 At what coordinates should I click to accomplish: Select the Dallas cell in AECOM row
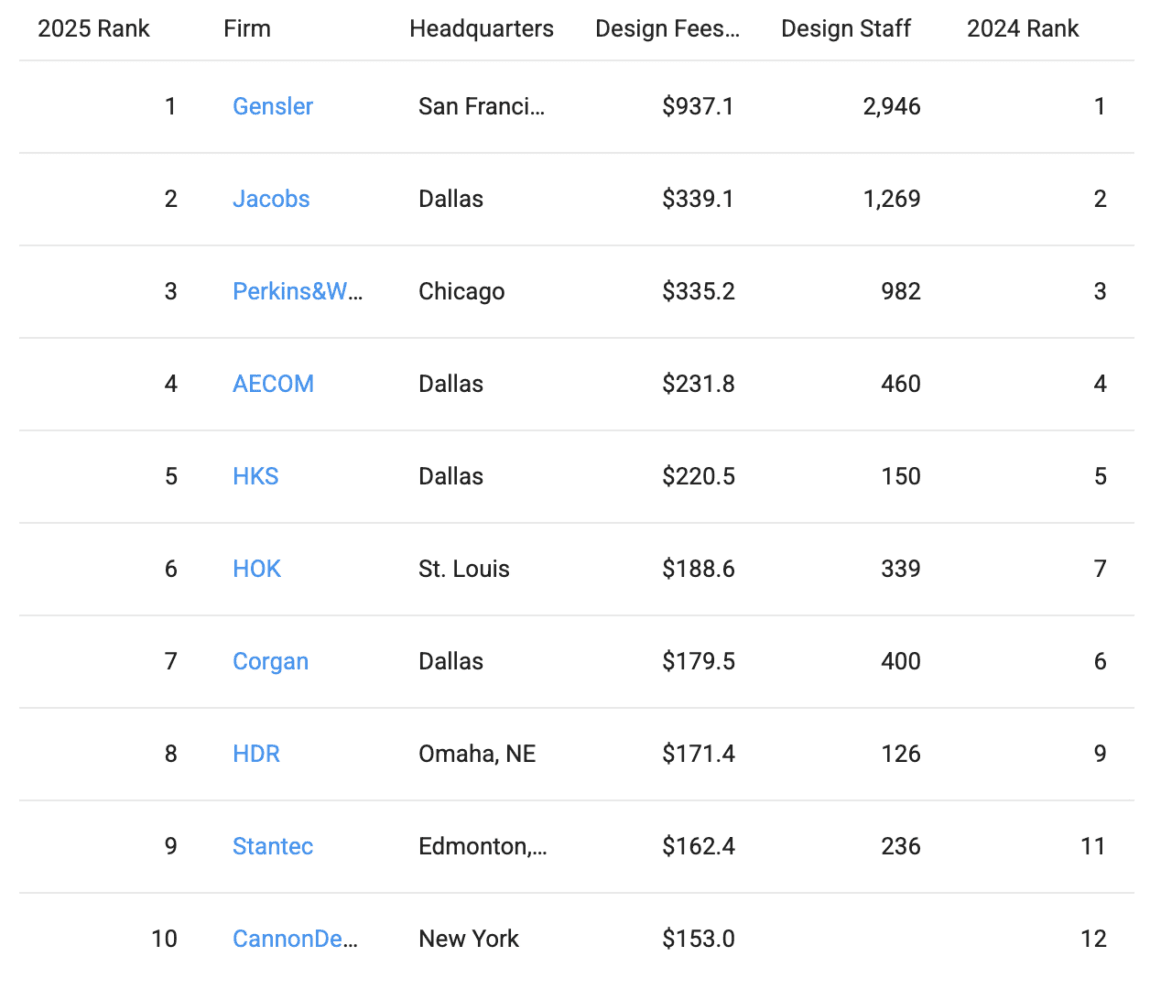(450, 384)
